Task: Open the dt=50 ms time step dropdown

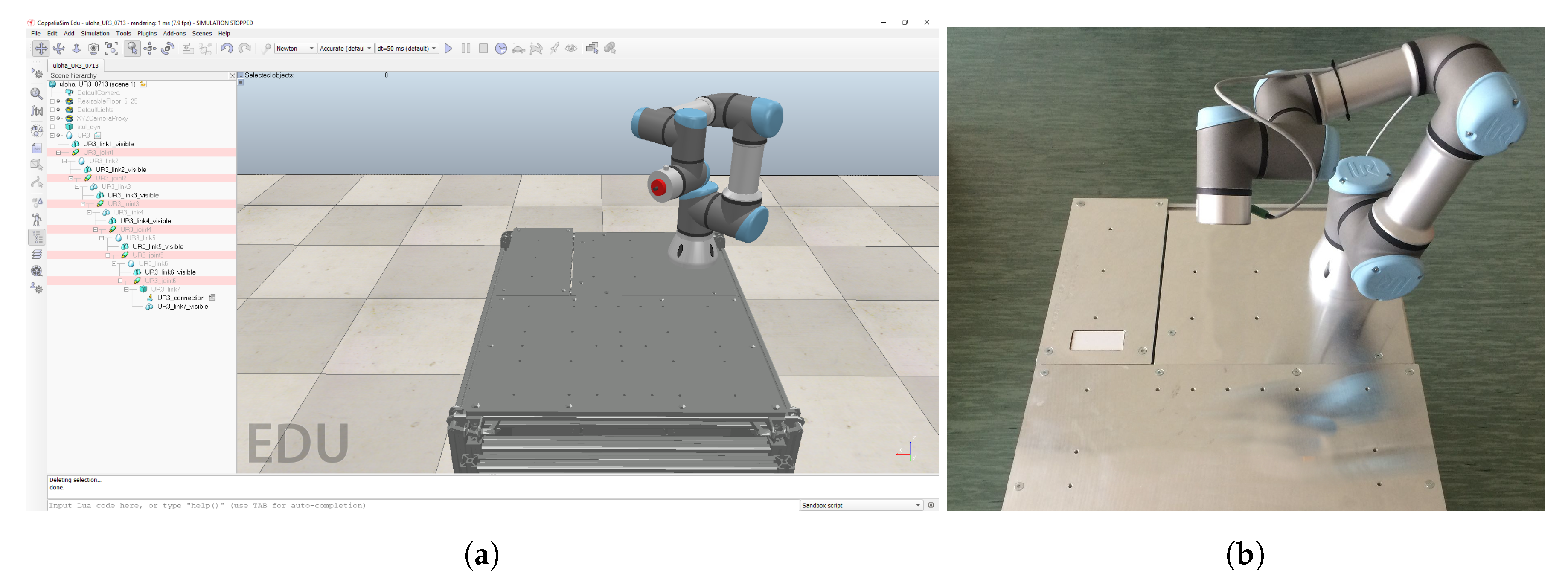Action: pos(407,49)
